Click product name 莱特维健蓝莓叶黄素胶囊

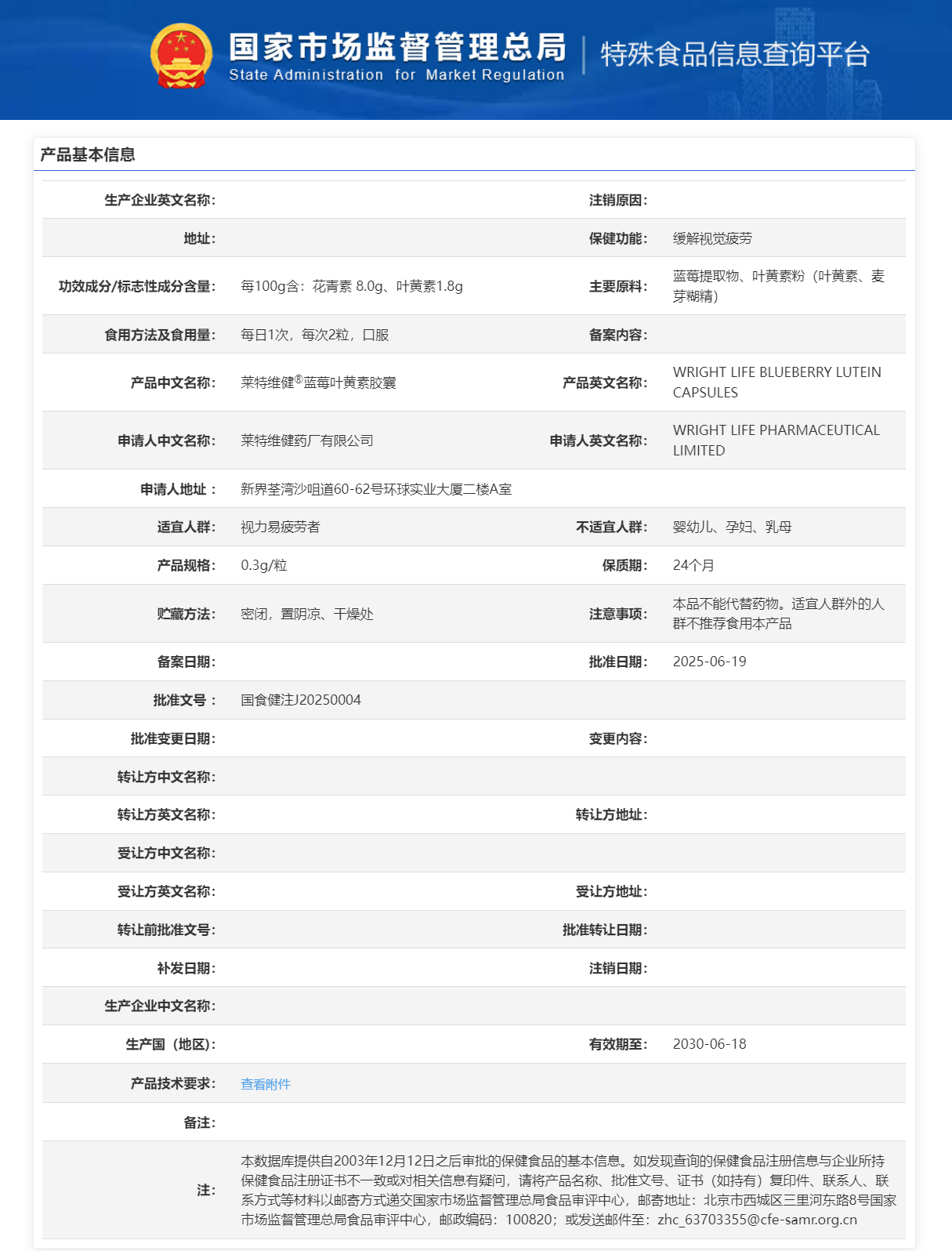pos(318,383)
